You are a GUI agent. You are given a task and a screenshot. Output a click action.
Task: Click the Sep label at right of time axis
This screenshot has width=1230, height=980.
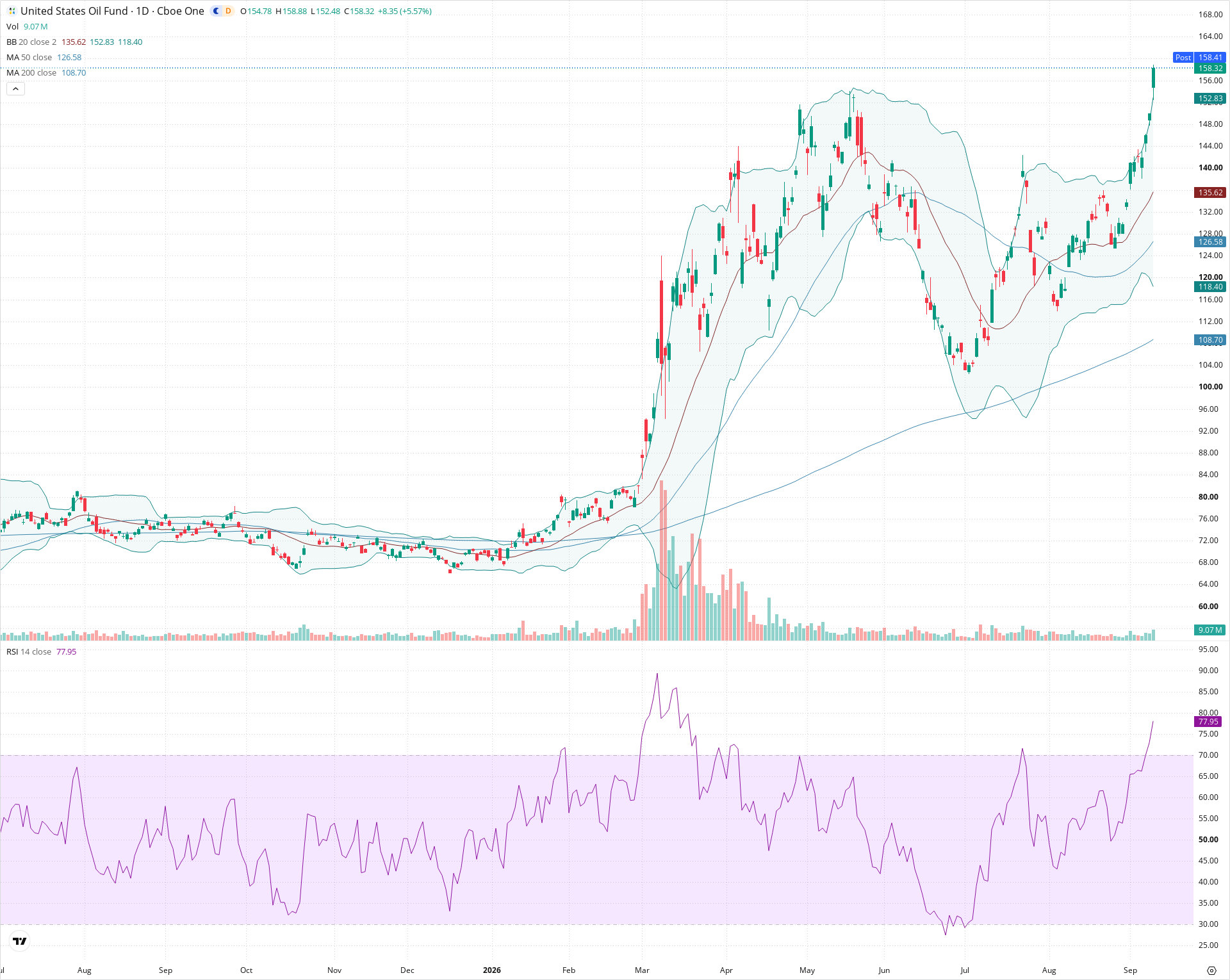click(1130, 970)
